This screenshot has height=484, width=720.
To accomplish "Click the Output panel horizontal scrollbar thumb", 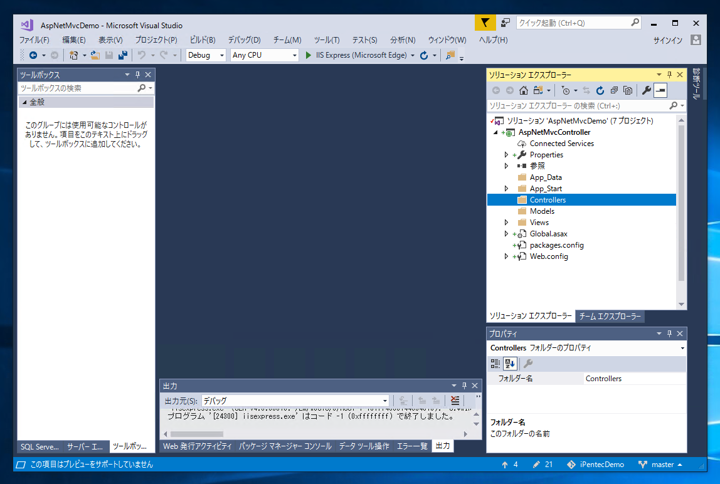I will click(197, 433).
